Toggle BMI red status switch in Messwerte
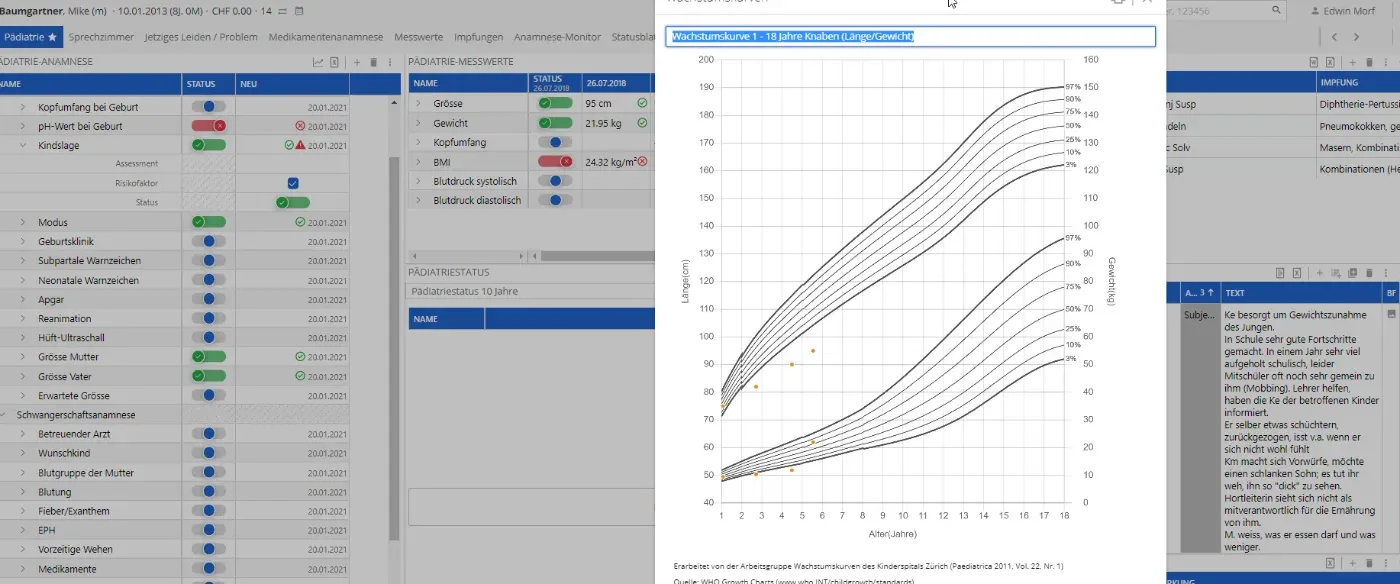 (555, 161)
